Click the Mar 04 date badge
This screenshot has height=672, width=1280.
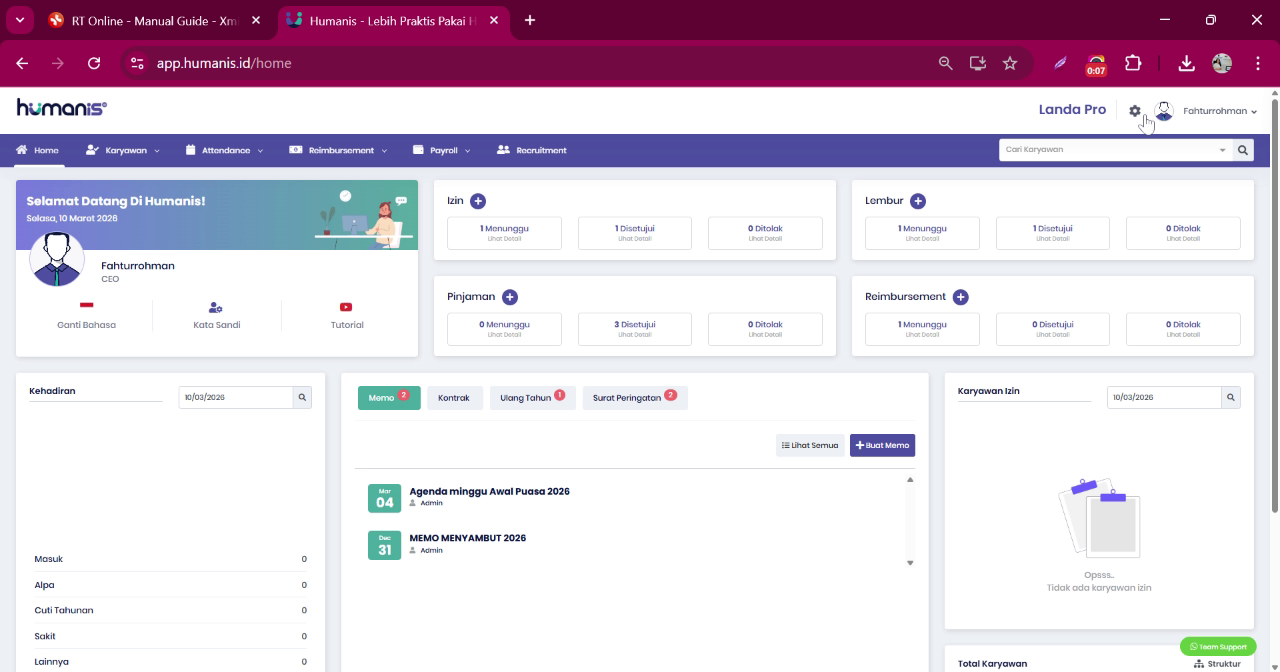coord(385,498)
